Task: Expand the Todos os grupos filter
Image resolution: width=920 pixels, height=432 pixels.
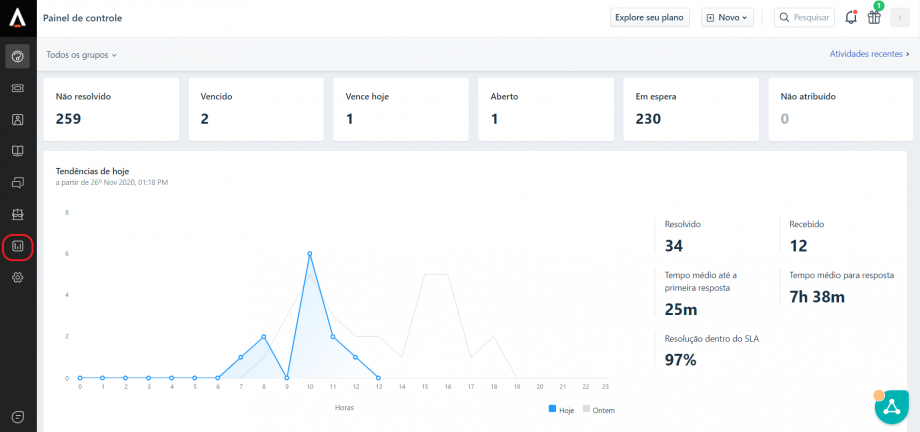Action: point(82,55)
